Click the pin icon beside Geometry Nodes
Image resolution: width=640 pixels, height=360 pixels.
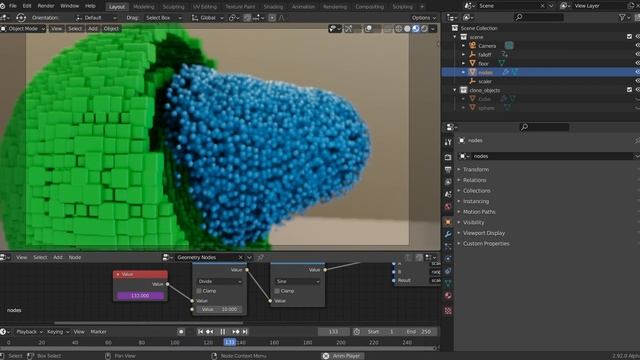click(x=260, y=257)
